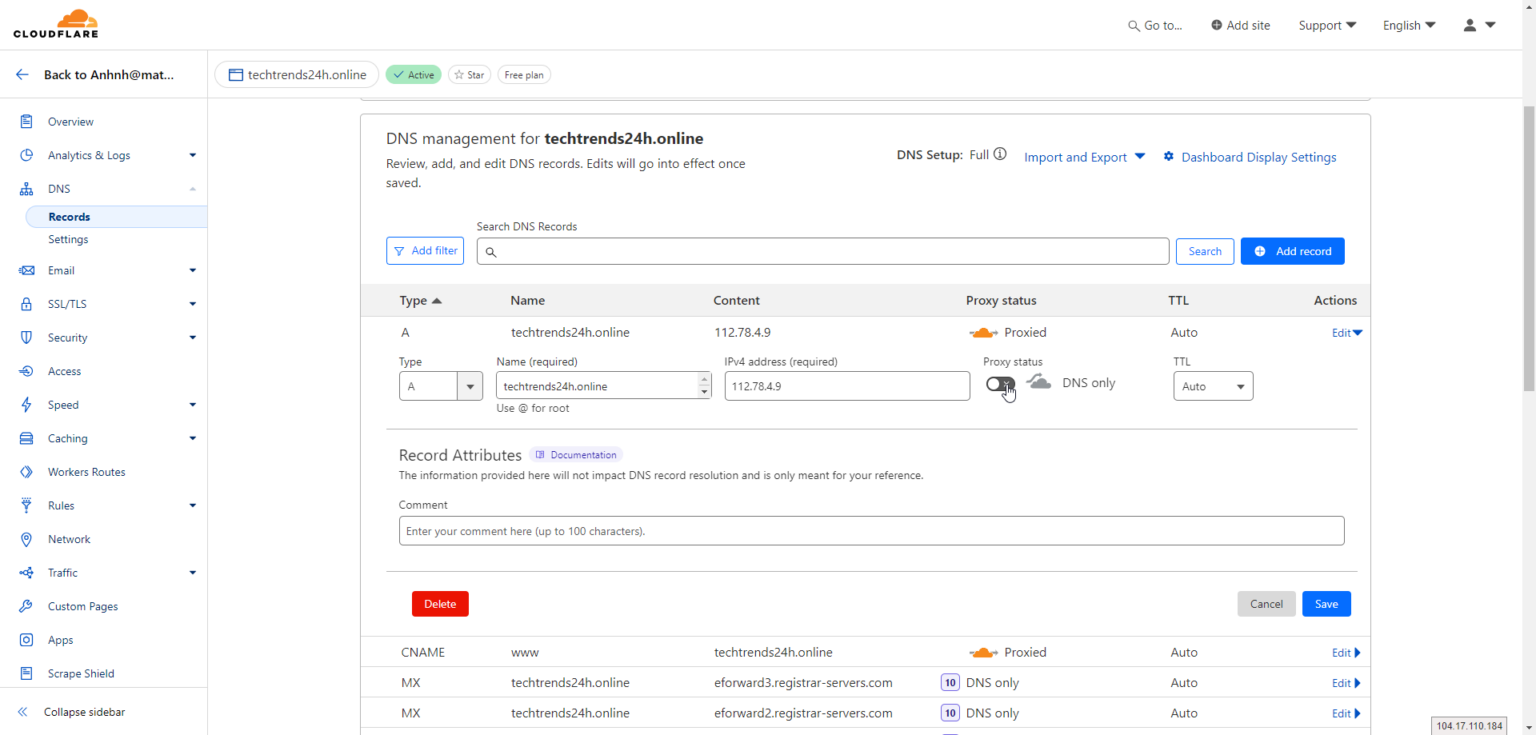Click the Save button
The image size is (1536, 735).
[1326, 604]
